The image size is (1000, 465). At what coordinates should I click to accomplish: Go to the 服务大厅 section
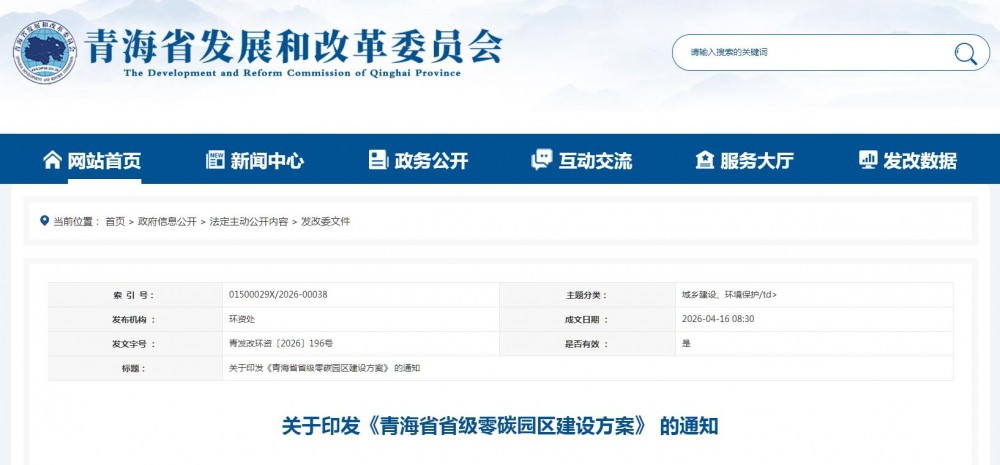pos(757,161)
